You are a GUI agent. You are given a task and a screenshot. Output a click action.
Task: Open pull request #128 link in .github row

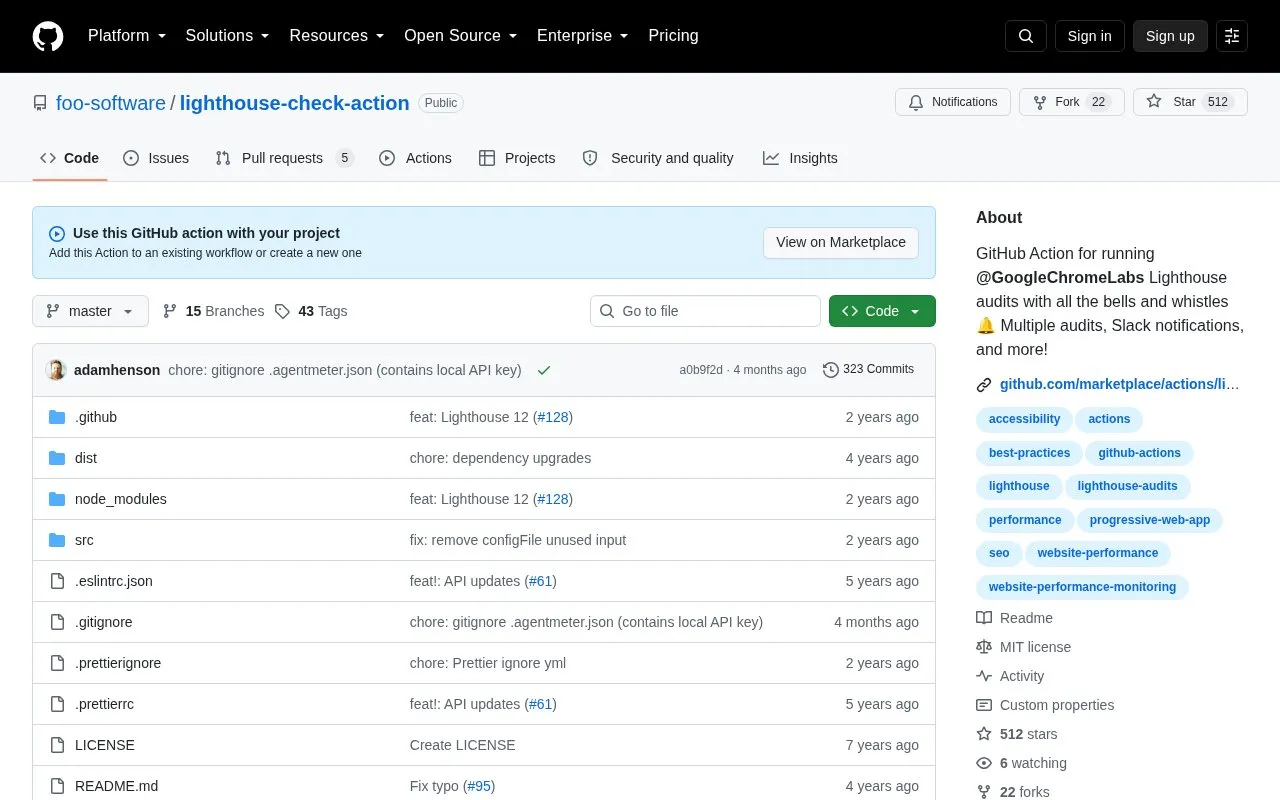coord(553,417)
